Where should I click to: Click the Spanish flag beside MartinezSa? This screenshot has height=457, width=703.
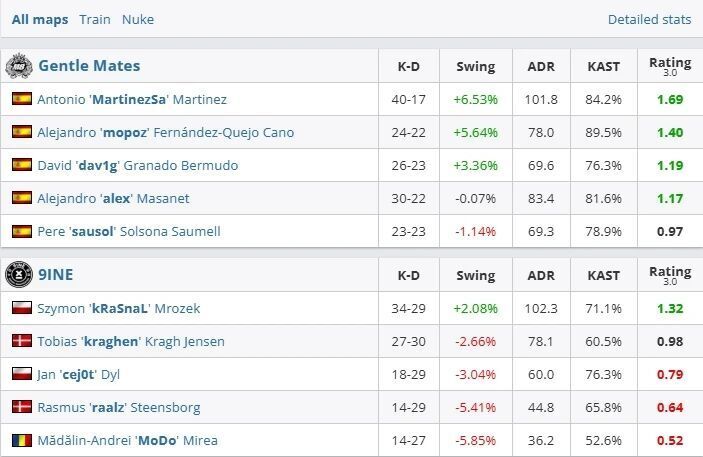pyautogui.click(x=21, y=99)
